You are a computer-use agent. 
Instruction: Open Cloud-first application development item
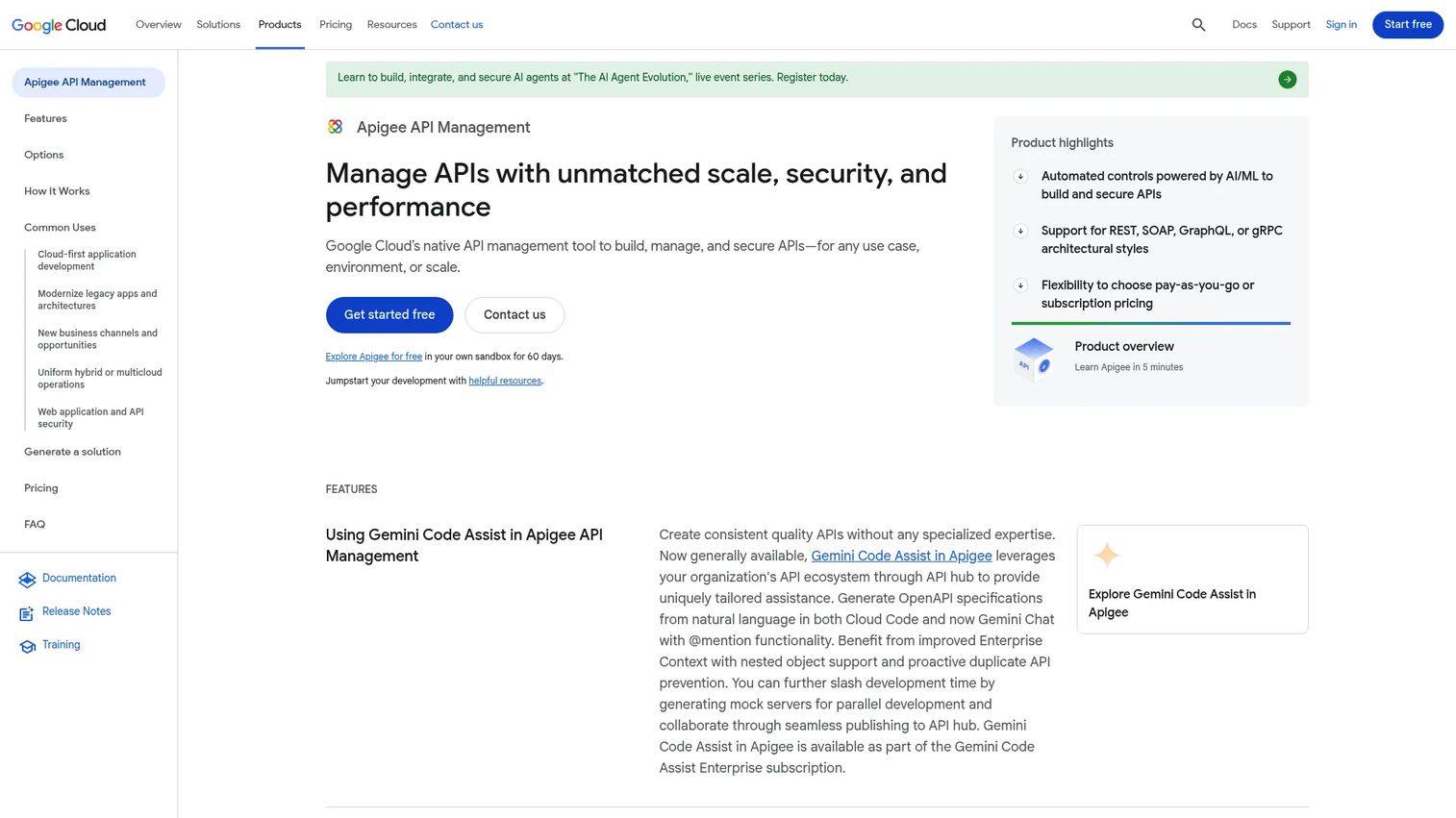(x=87, y=260)
